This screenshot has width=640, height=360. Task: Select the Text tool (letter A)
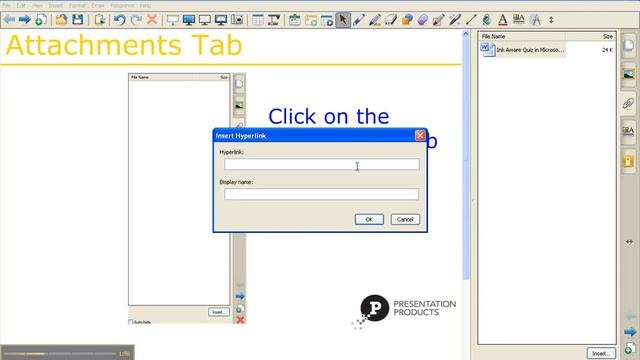pyautogui.click(x=503, y=19)
